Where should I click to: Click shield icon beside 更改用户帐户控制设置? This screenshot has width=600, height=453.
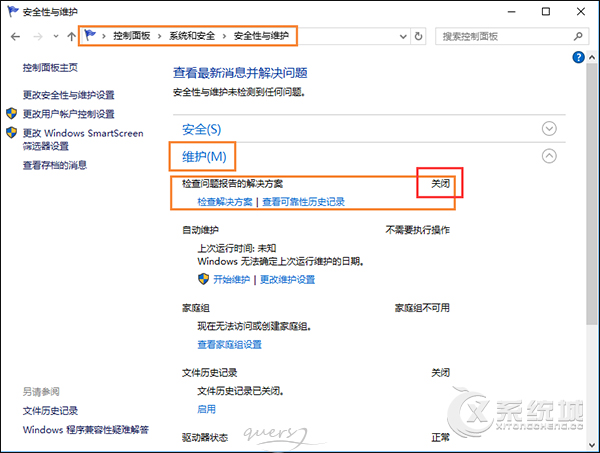point(11,113)
